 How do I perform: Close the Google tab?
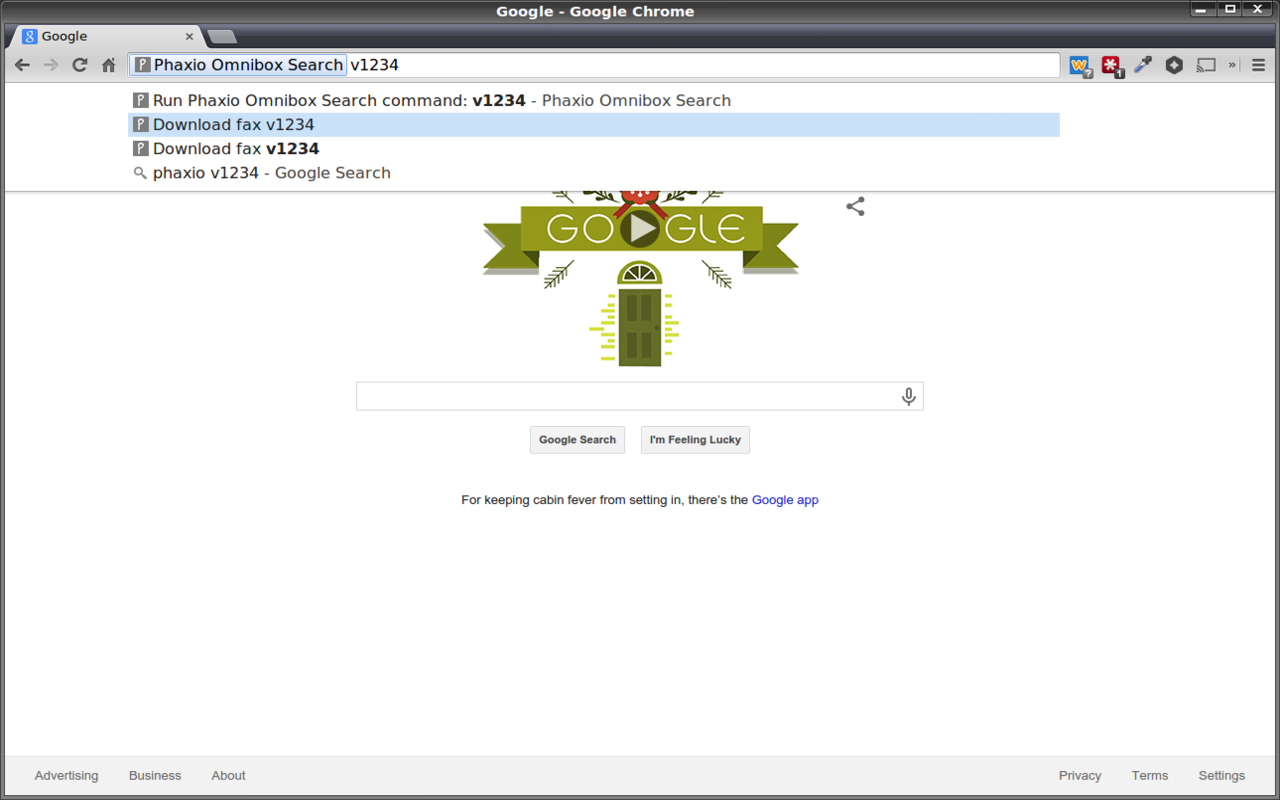[189, 36]
